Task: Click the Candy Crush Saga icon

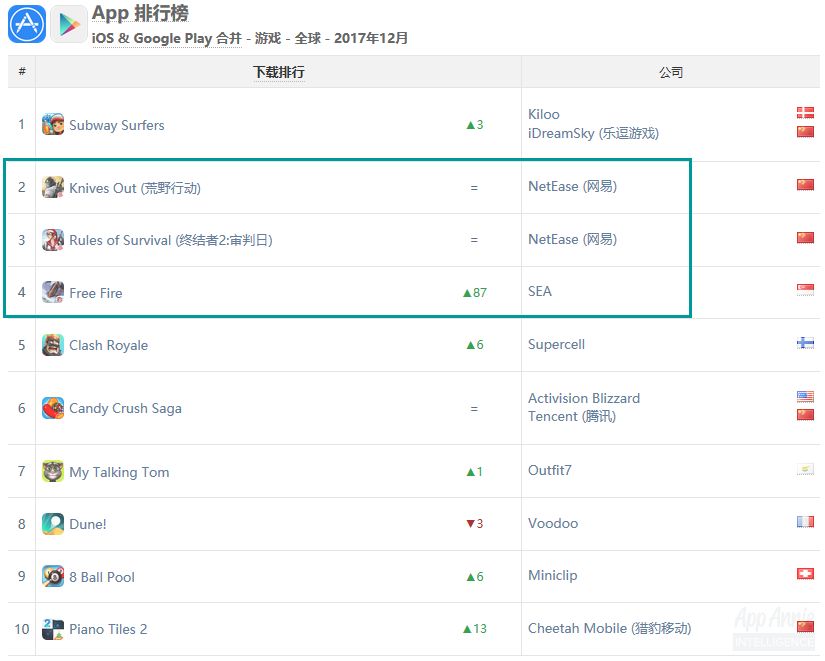Action: coord(53,408)
